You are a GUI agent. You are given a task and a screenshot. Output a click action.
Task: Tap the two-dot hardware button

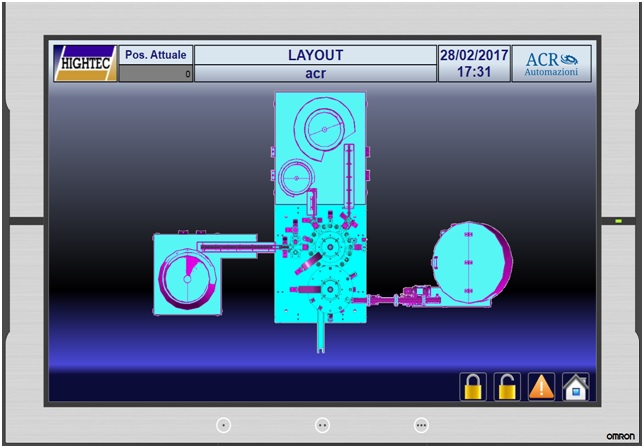pos(322,425)
